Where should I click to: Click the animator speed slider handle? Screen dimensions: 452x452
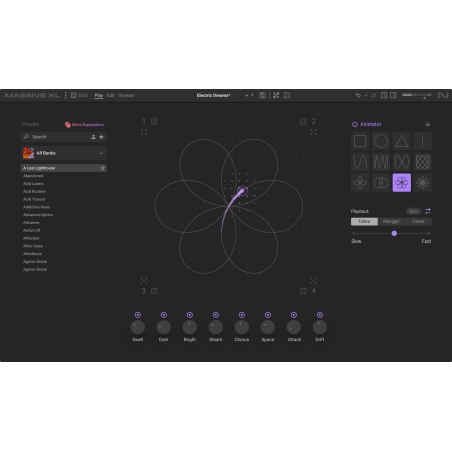pyautogui.click(x=394, y=233)
